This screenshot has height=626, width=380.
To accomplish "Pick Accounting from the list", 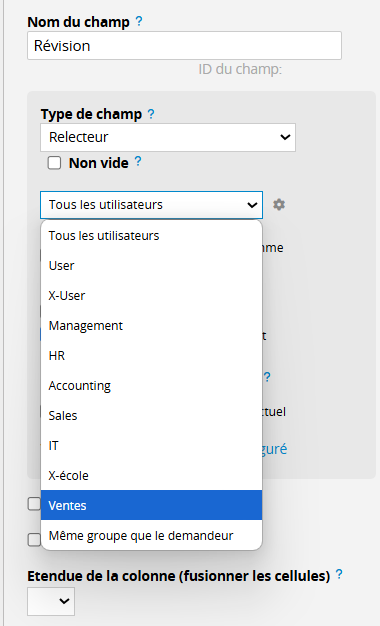I will (x=151, y=386).
